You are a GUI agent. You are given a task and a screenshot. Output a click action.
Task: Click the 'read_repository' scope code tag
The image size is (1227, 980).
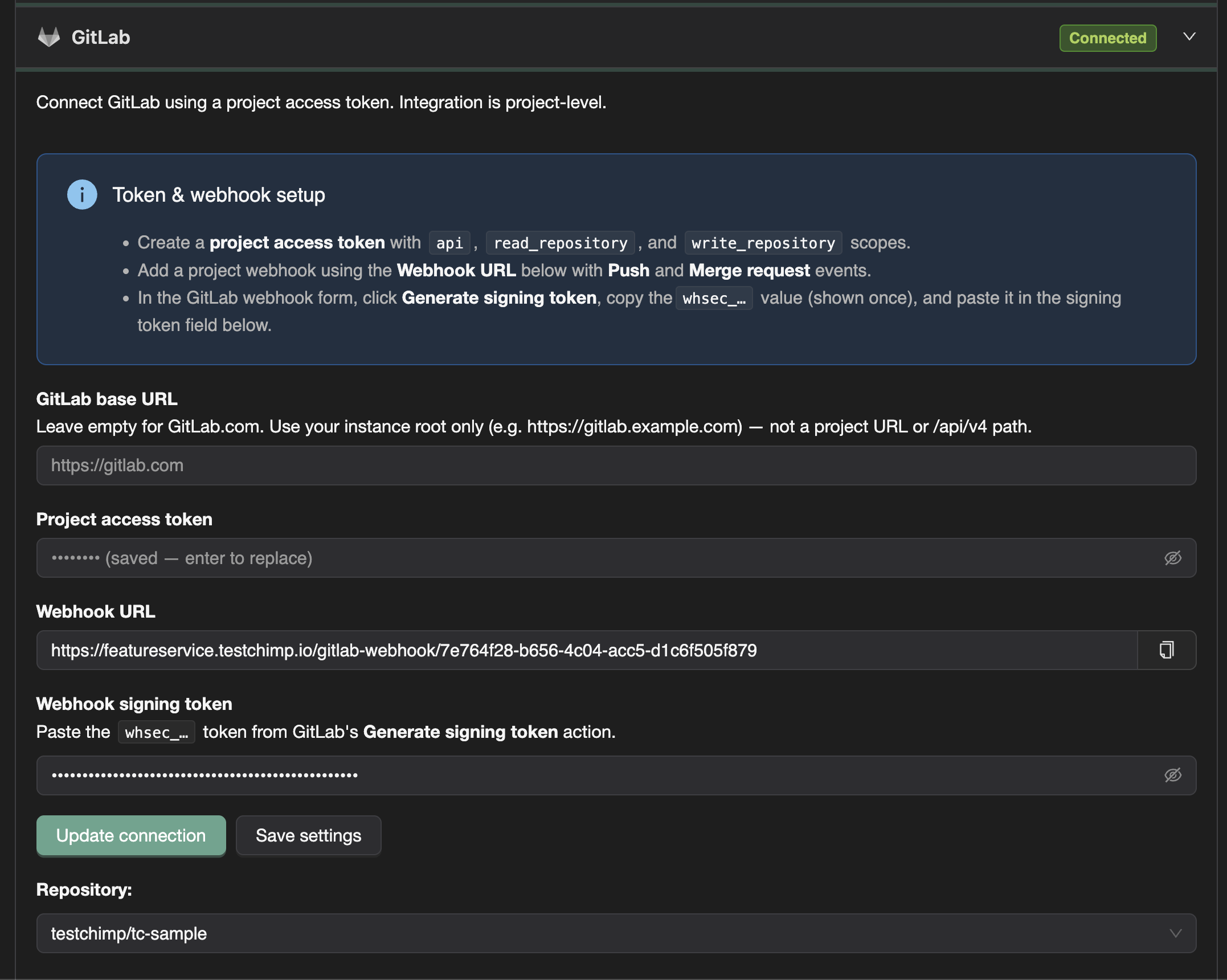(x=561, y=243)
